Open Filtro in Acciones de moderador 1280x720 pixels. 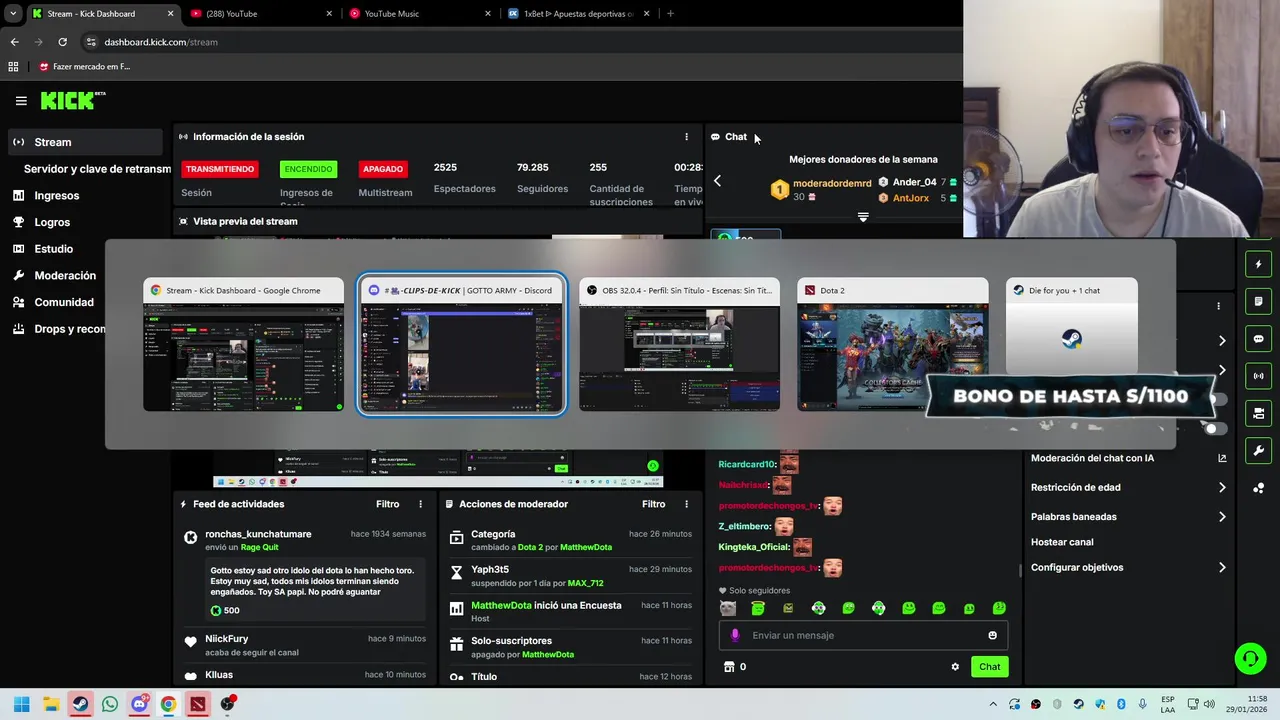[653, 505]
